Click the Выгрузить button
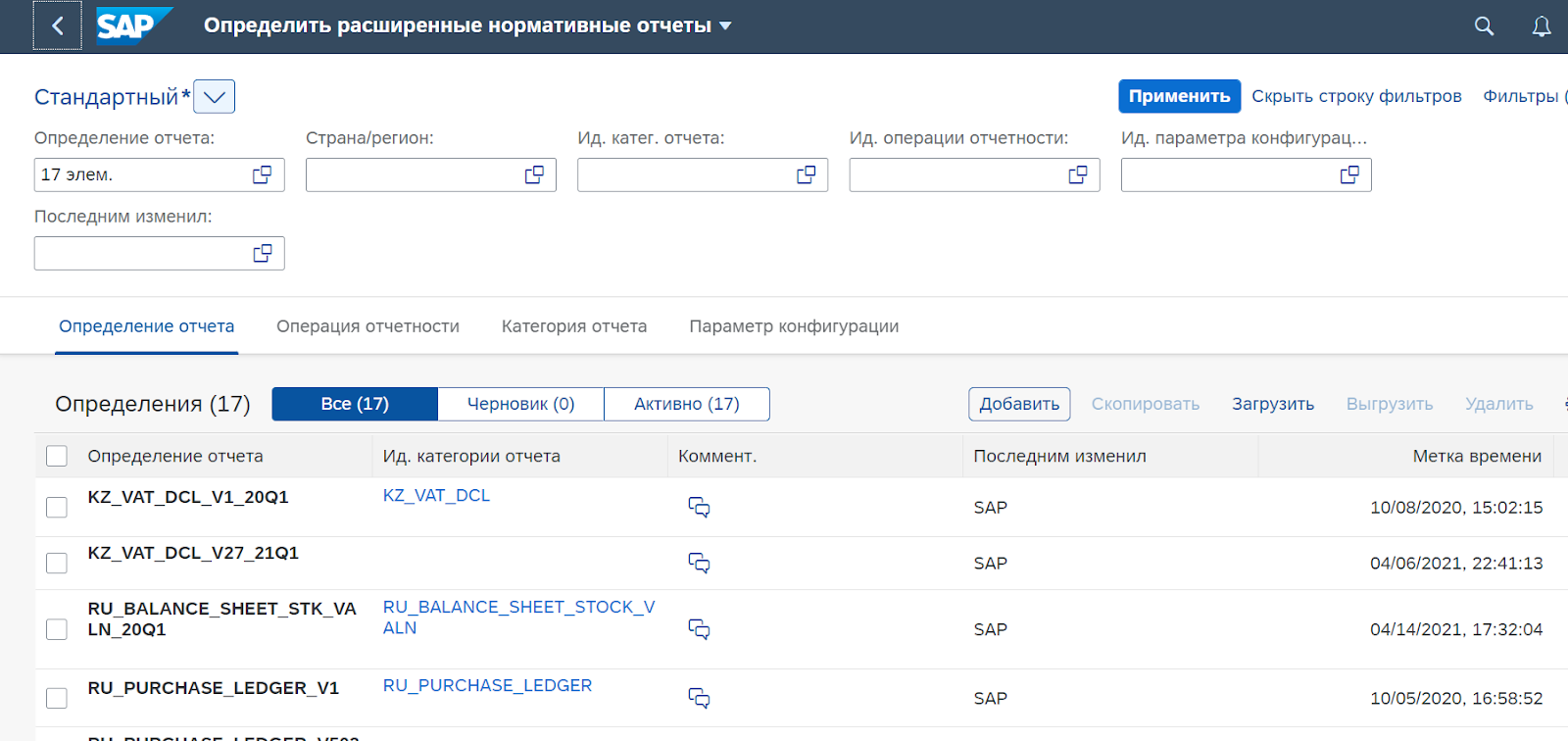Image resolution: width=1568 pixels, height=741 pixels. tap(1389, 404)
